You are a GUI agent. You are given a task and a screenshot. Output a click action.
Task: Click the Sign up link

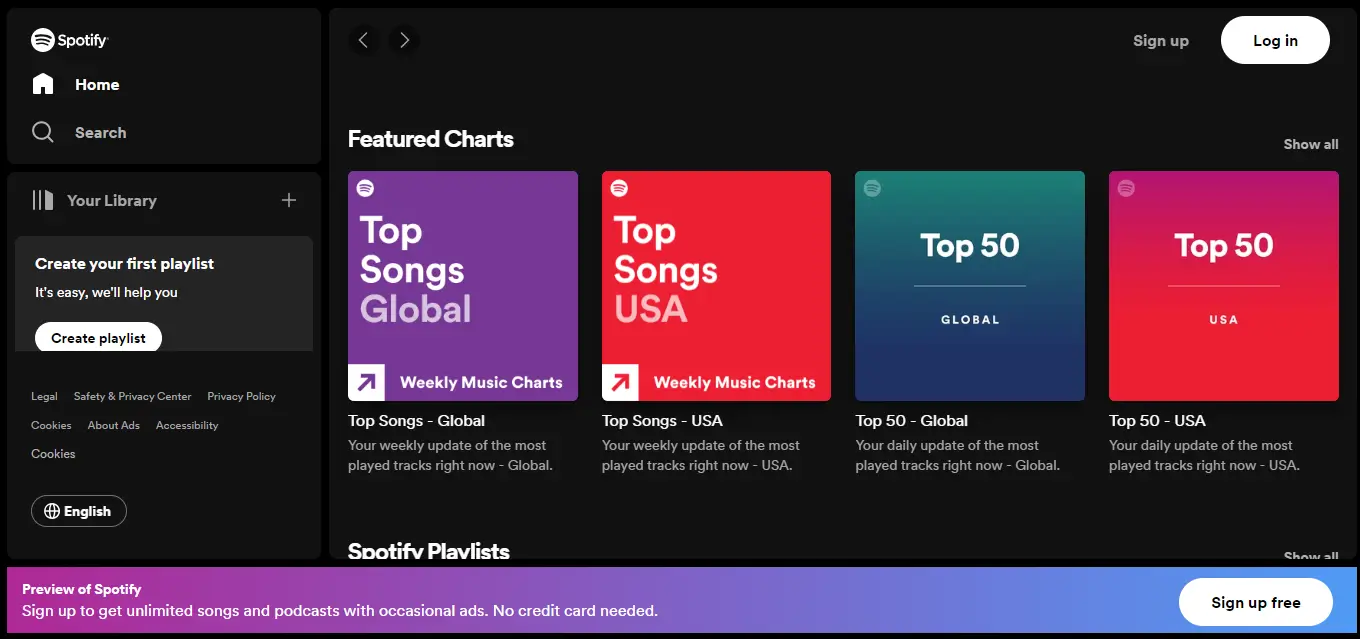[x=1161, y=41]
